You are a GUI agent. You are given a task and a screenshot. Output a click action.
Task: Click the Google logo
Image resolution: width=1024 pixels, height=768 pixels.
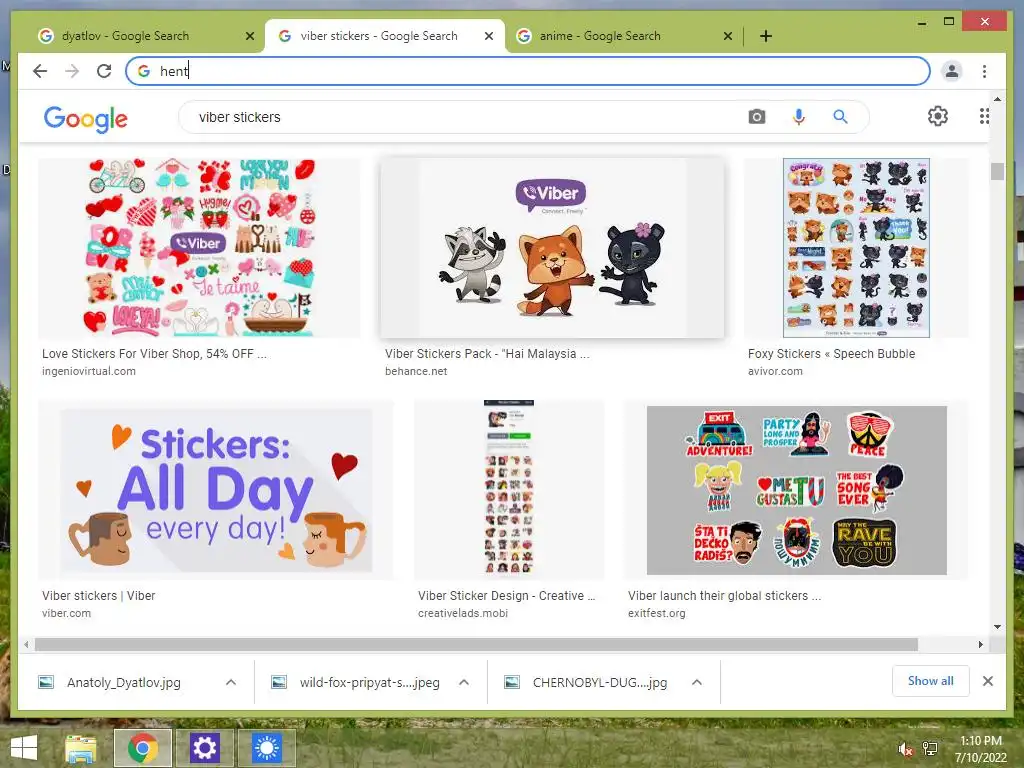(86, 119)
